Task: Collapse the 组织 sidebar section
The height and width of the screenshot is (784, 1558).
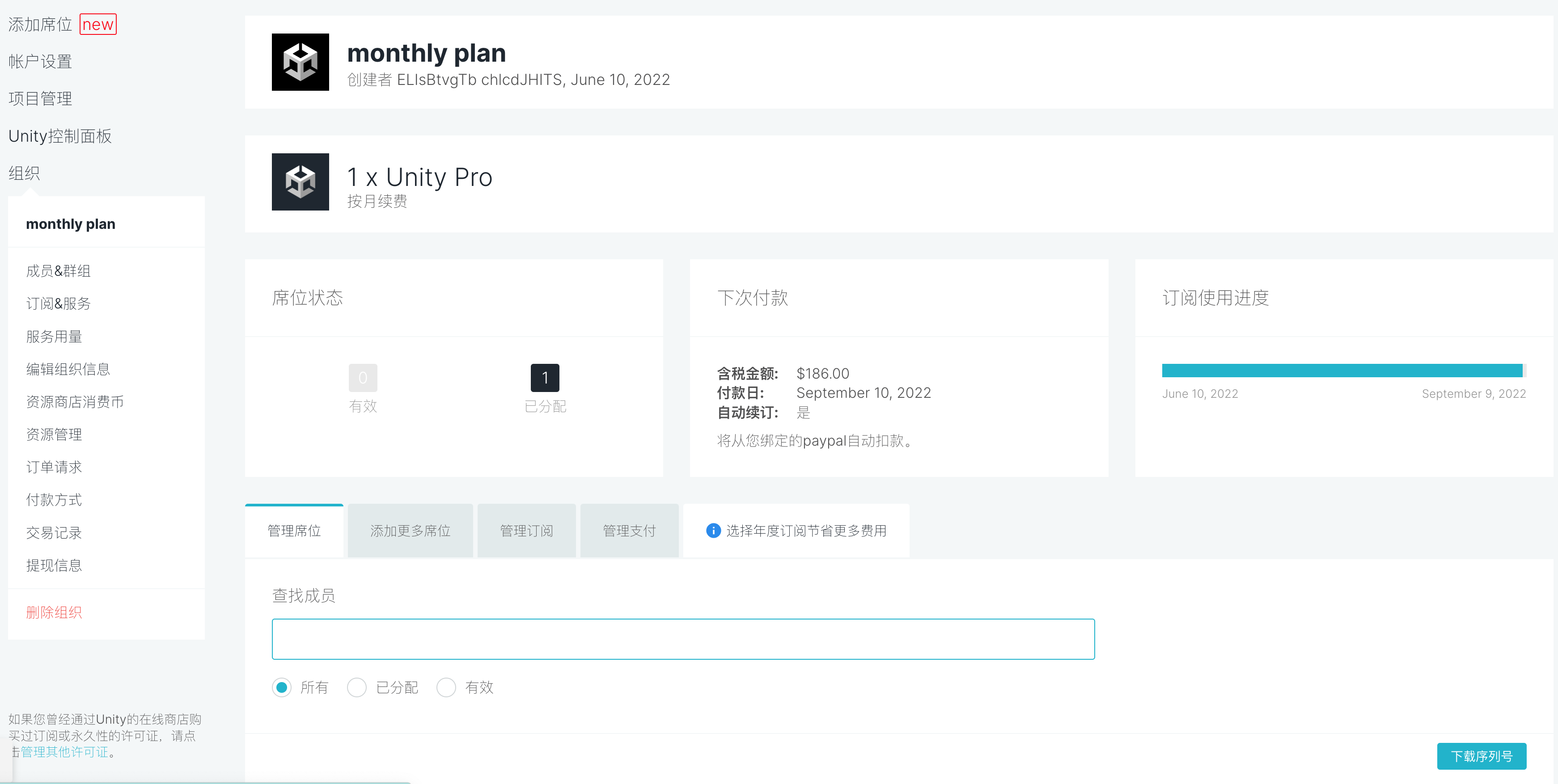Action: (x=24, y=173)
